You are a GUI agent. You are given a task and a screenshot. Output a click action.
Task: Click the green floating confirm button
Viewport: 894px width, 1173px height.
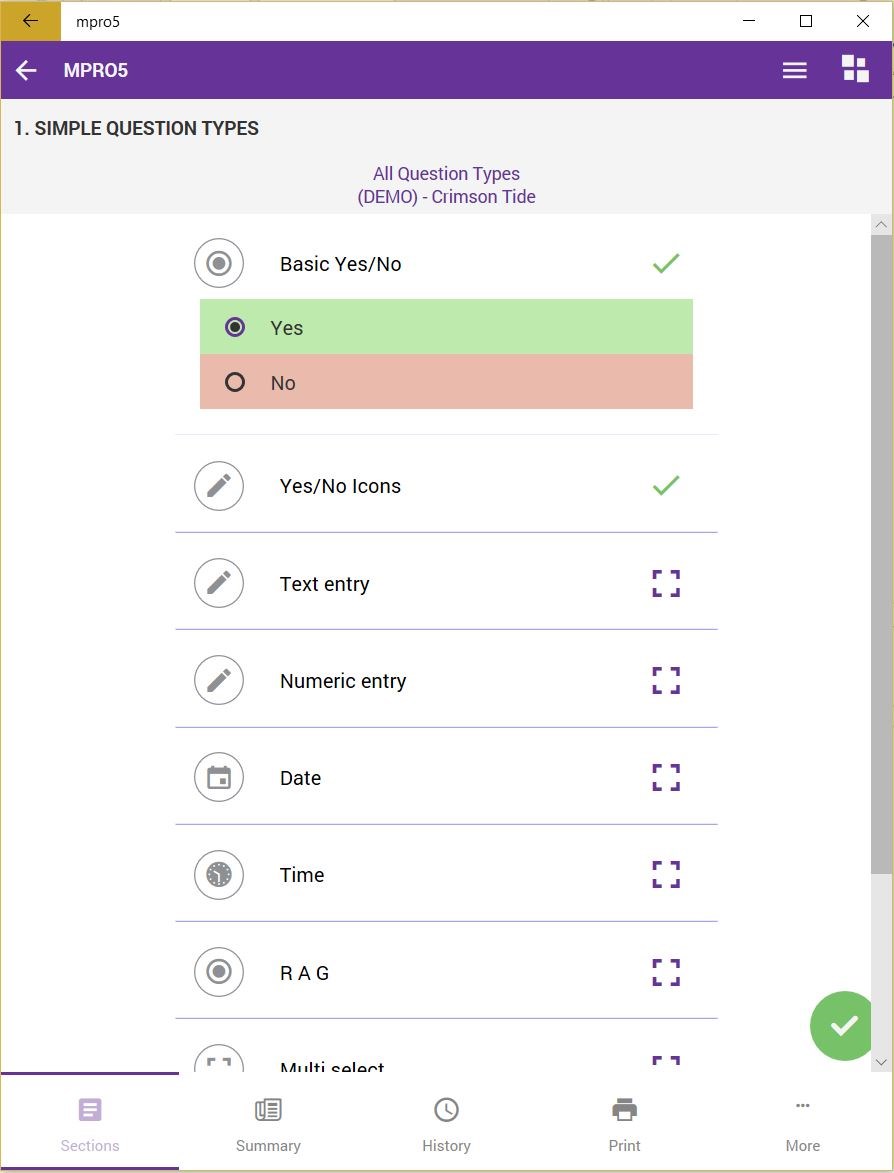pos(843,1026)
